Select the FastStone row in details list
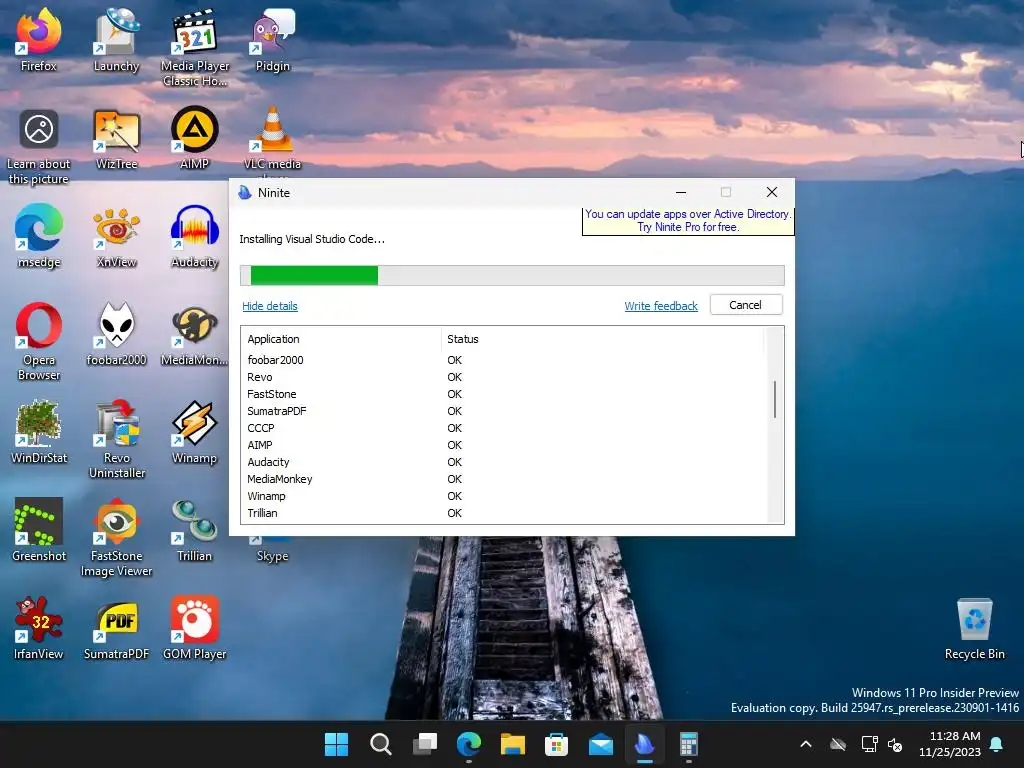The height and width of the screenshot is (768, 1024). 503,394
